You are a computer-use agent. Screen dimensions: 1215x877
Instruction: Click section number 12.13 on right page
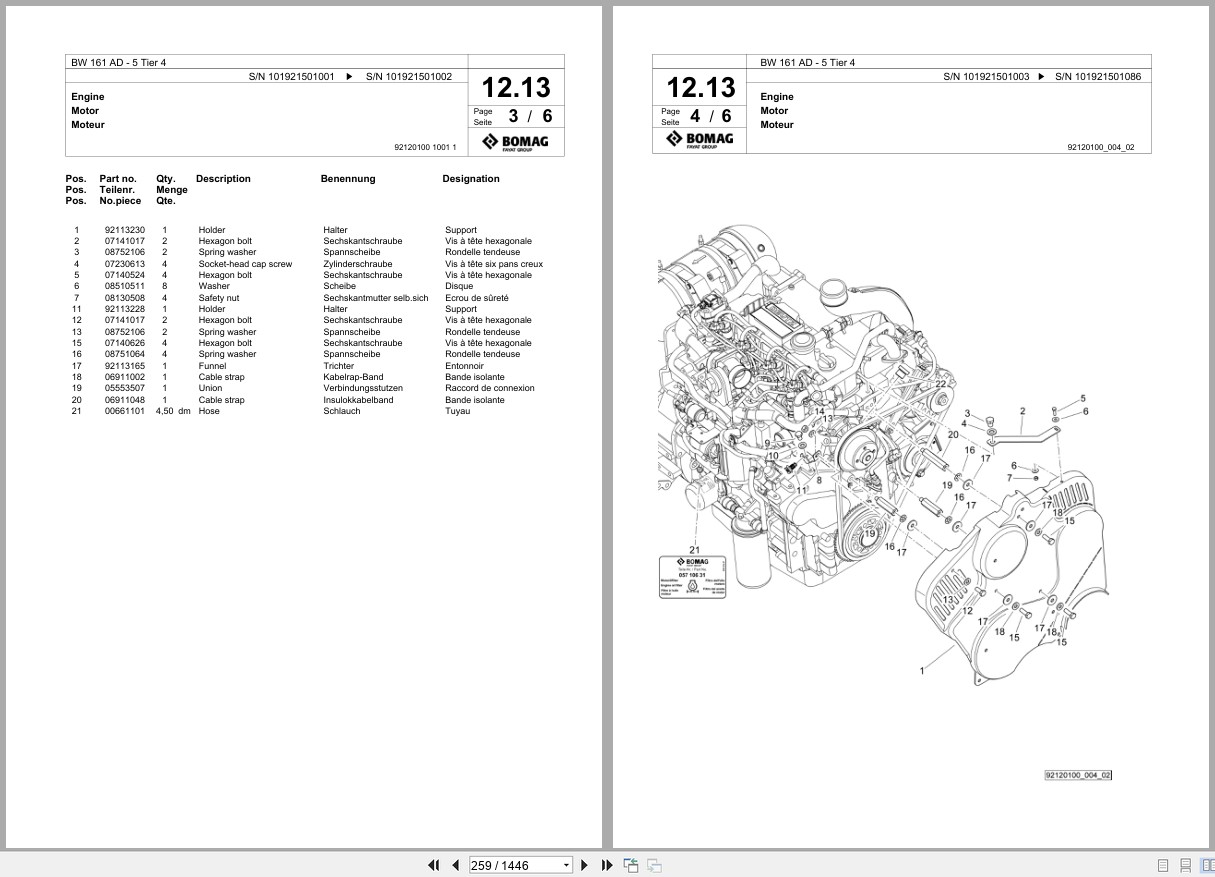[x=701, y=87]
